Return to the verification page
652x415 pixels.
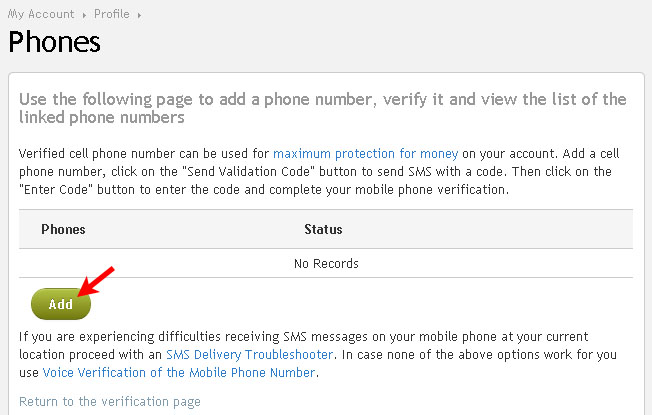110,401
